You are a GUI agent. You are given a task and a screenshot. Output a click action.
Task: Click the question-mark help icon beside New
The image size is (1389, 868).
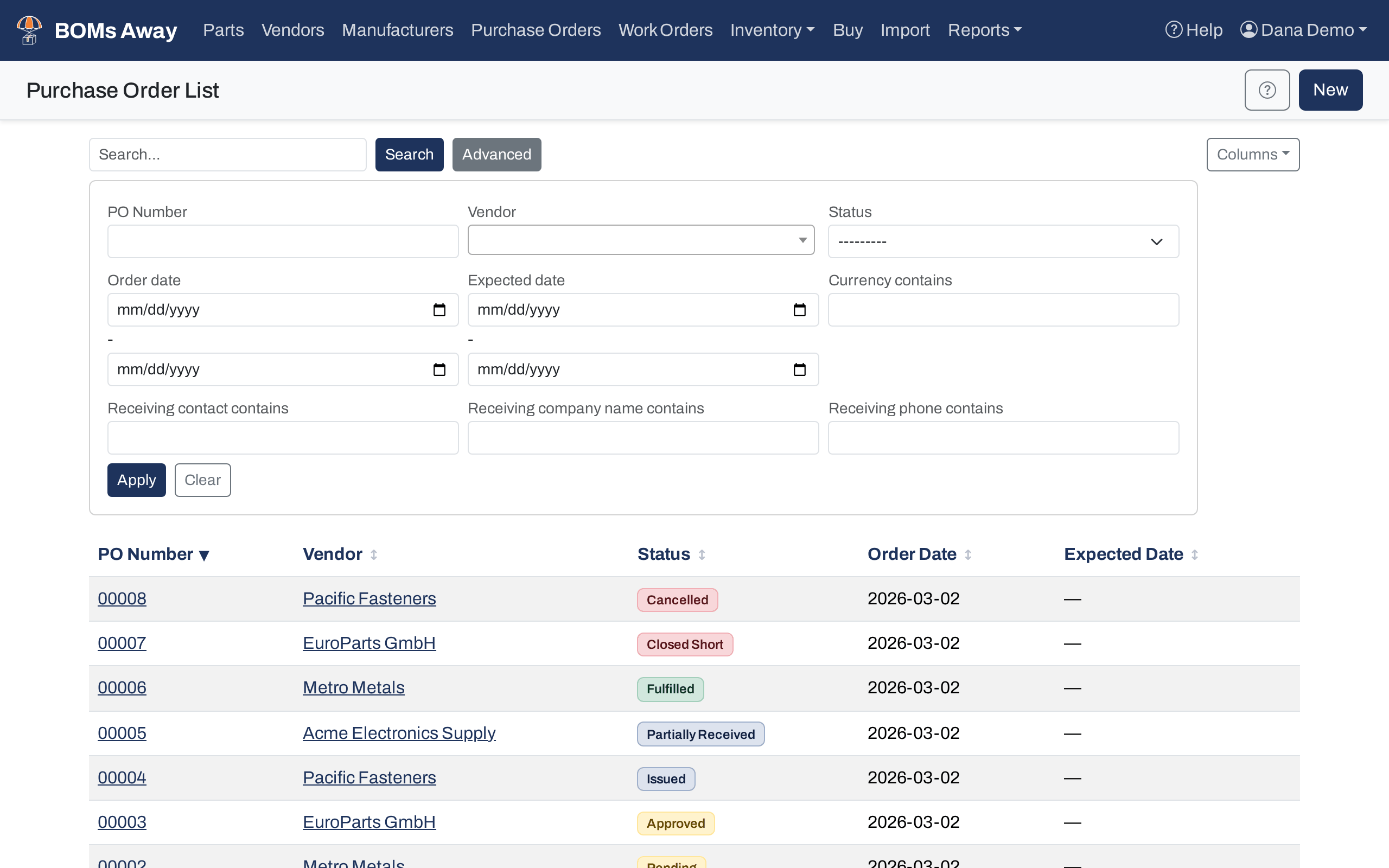1267,90
